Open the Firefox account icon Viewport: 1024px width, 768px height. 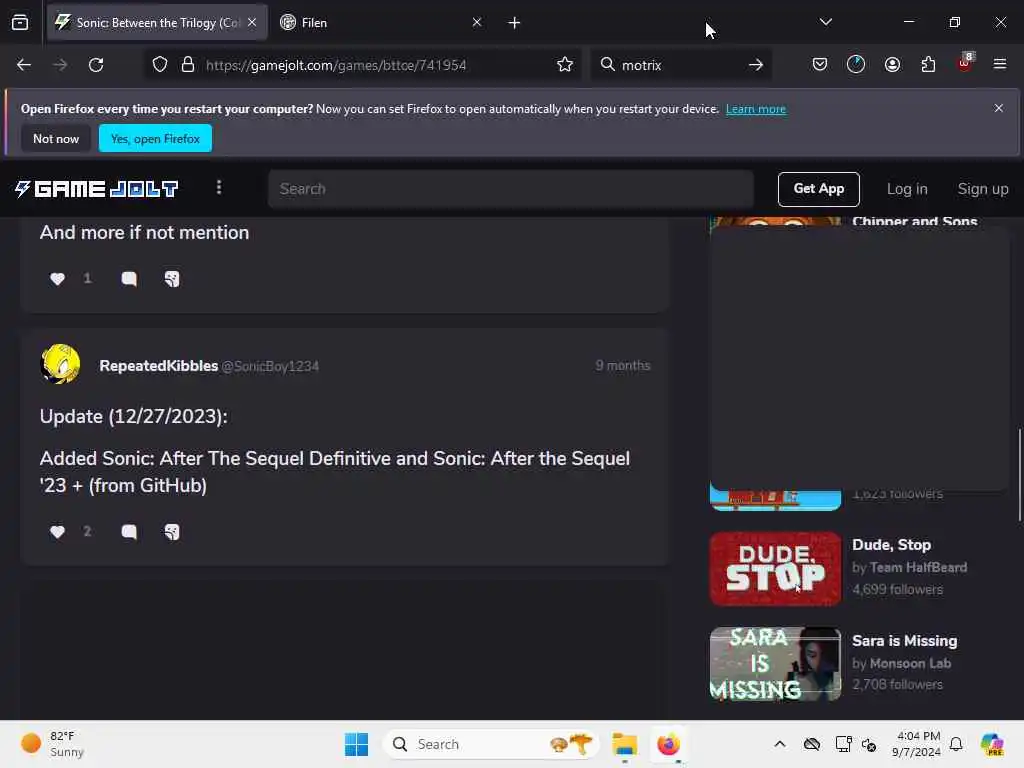tap(892, 65)
